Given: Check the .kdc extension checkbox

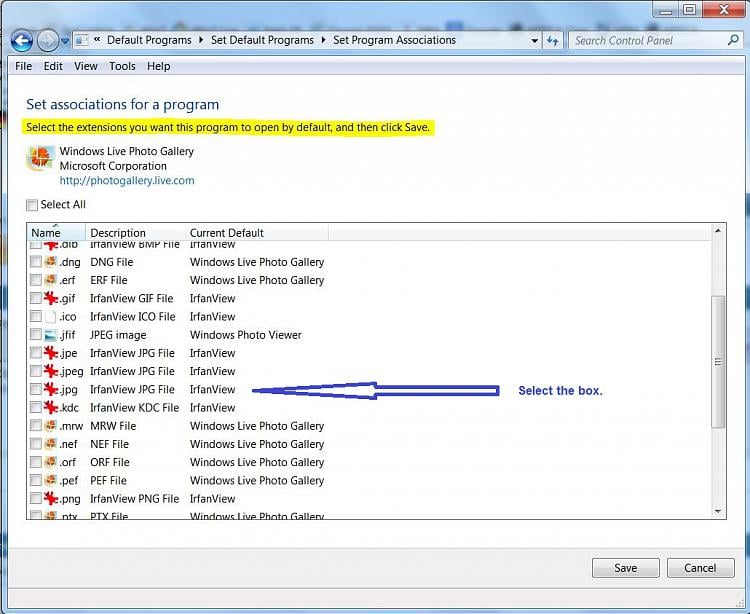Looking at the screenshot, I should point(36,407).
